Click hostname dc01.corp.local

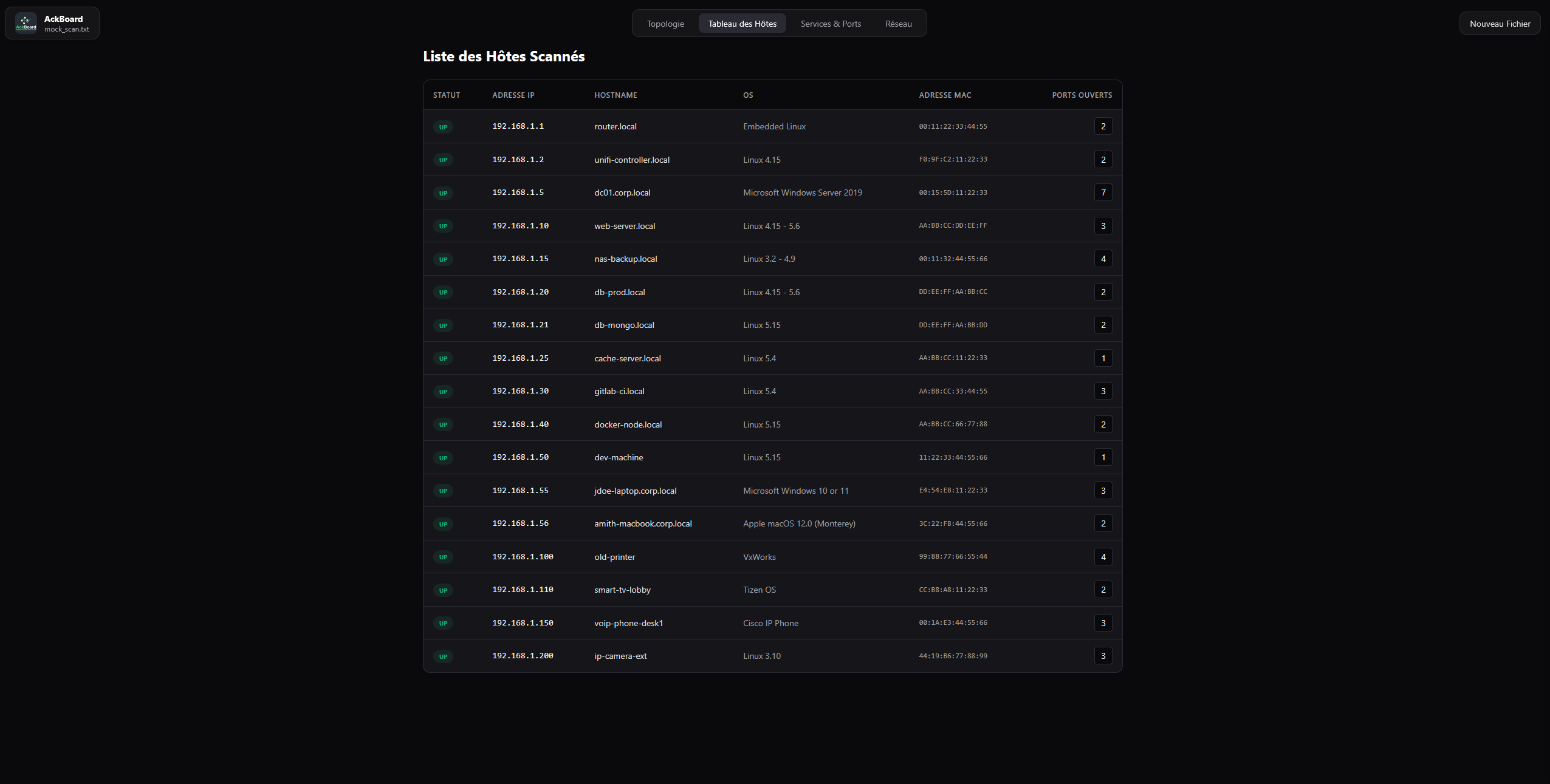click(x=622, y=193)
